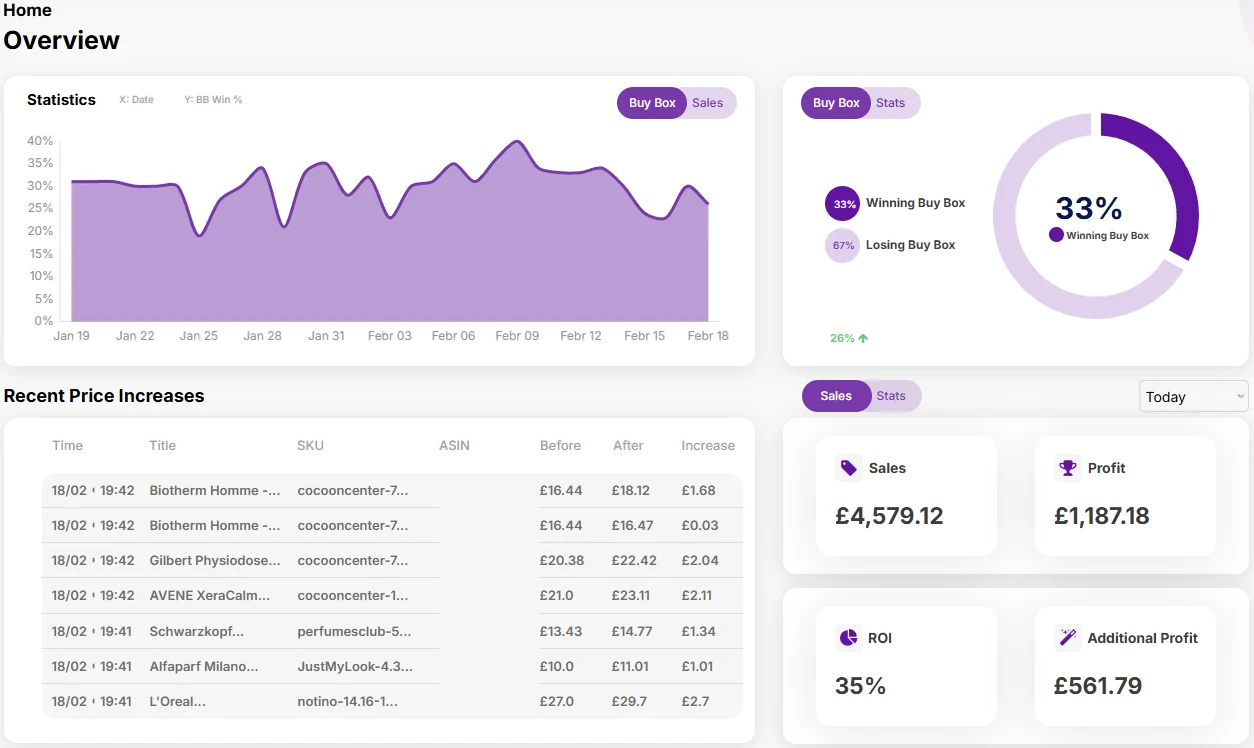Click the 67% Losing Buy Box circle badge
Viewport: 1254px width, 748px height.
coord(842,245)
